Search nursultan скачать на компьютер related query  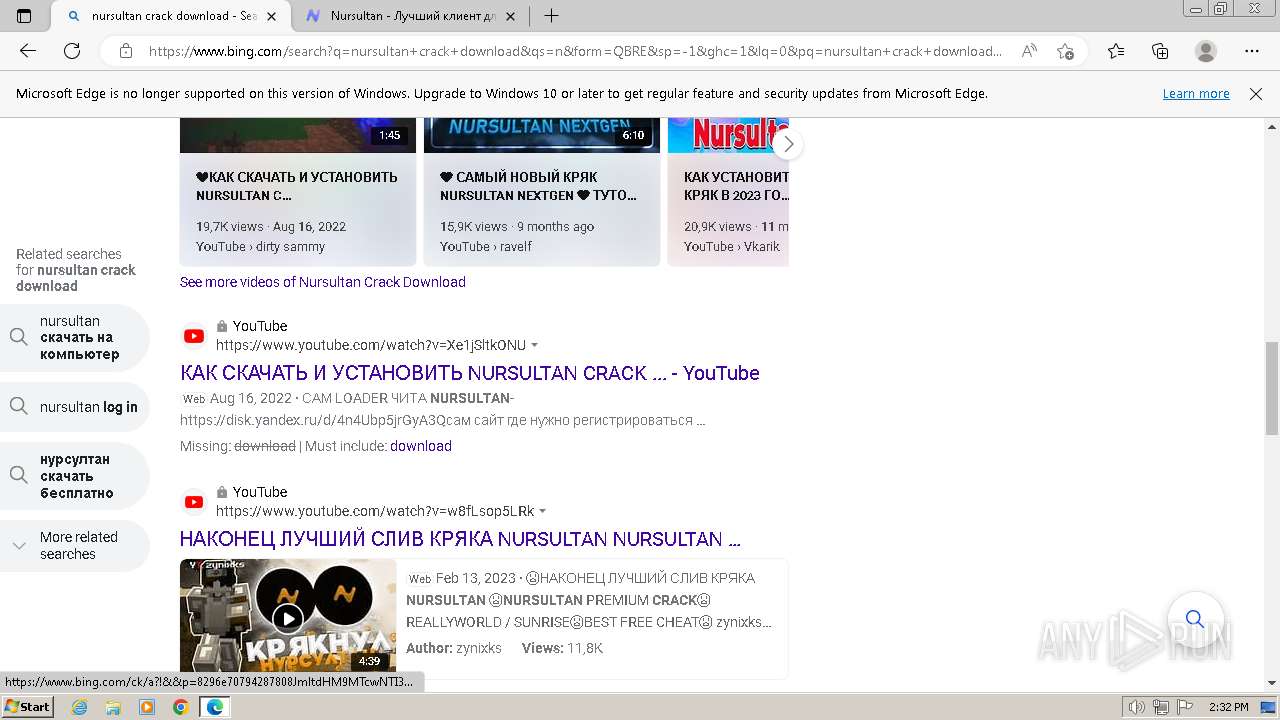(75, 338)
